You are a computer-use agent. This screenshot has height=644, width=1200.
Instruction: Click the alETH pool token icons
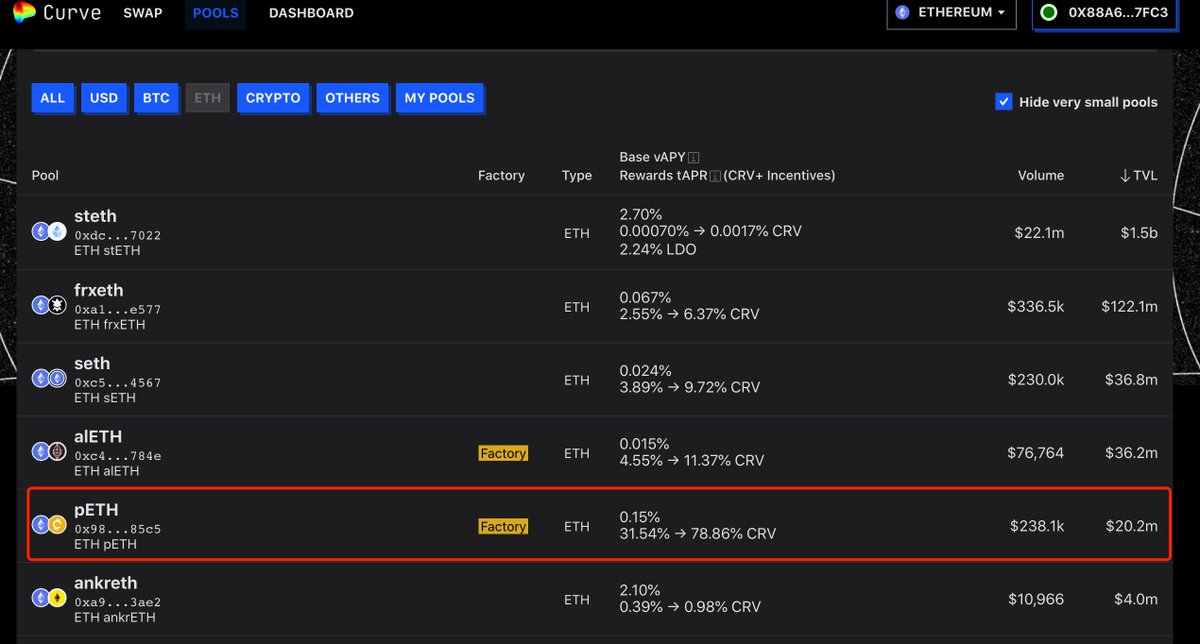click(49, 452)
